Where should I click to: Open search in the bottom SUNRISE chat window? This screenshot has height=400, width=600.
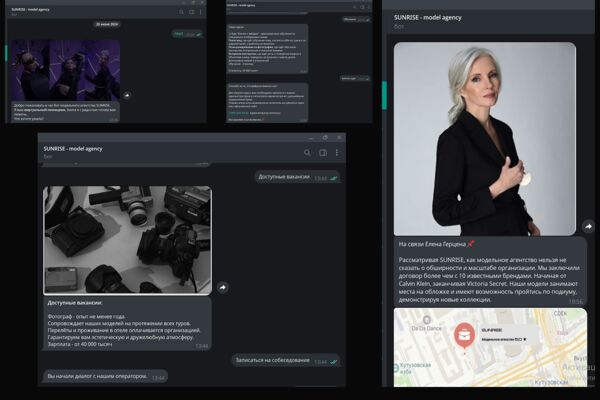307,153
